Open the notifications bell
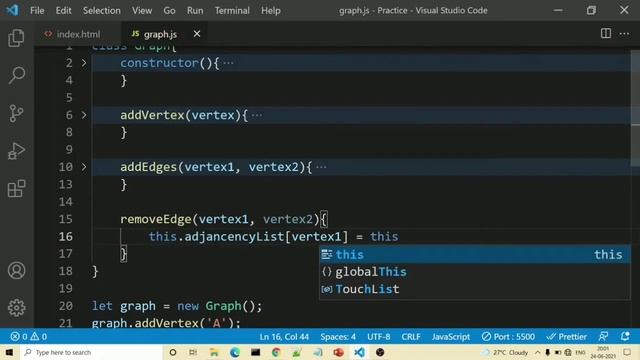Screen dimensions: 640x360 pos(624,336)
